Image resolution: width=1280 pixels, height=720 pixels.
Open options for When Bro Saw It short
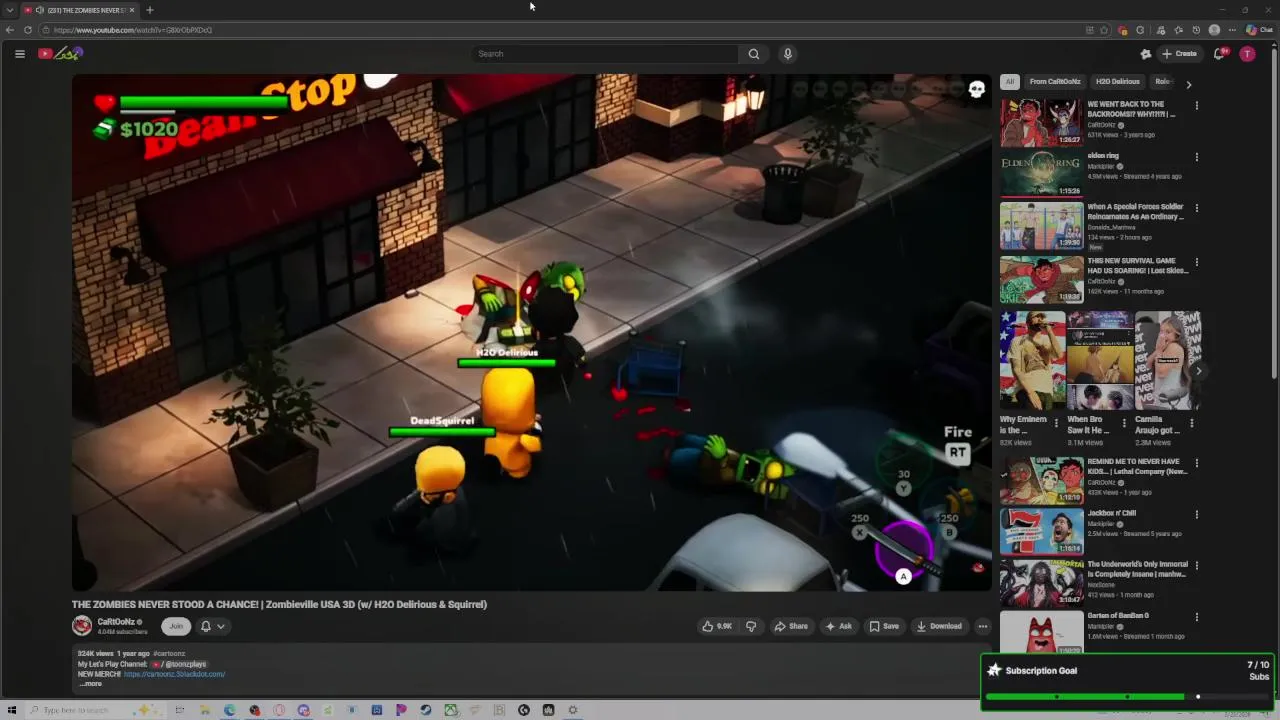(1123, 423)
